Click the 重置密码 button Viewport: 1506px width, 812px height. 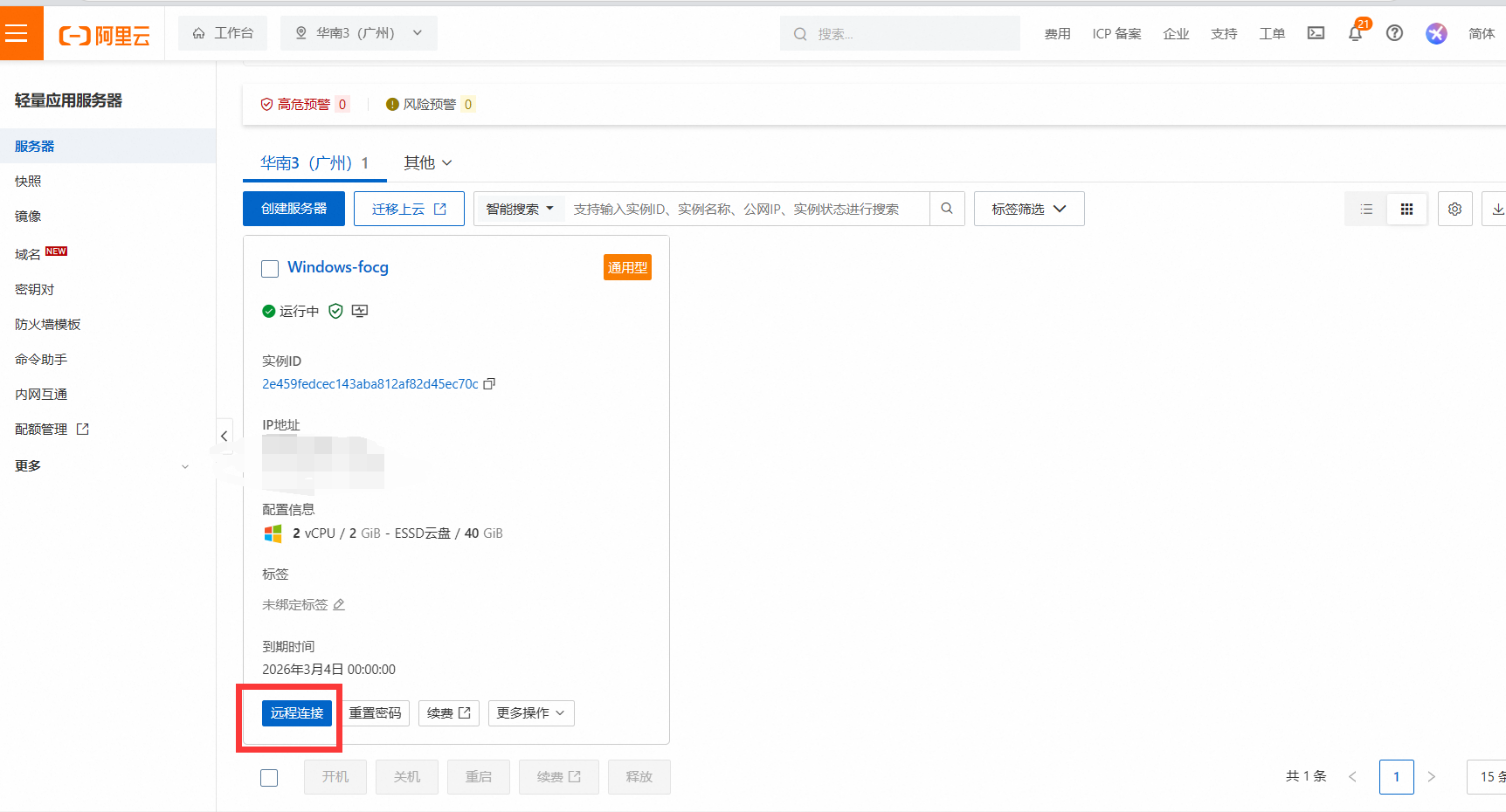376,713
